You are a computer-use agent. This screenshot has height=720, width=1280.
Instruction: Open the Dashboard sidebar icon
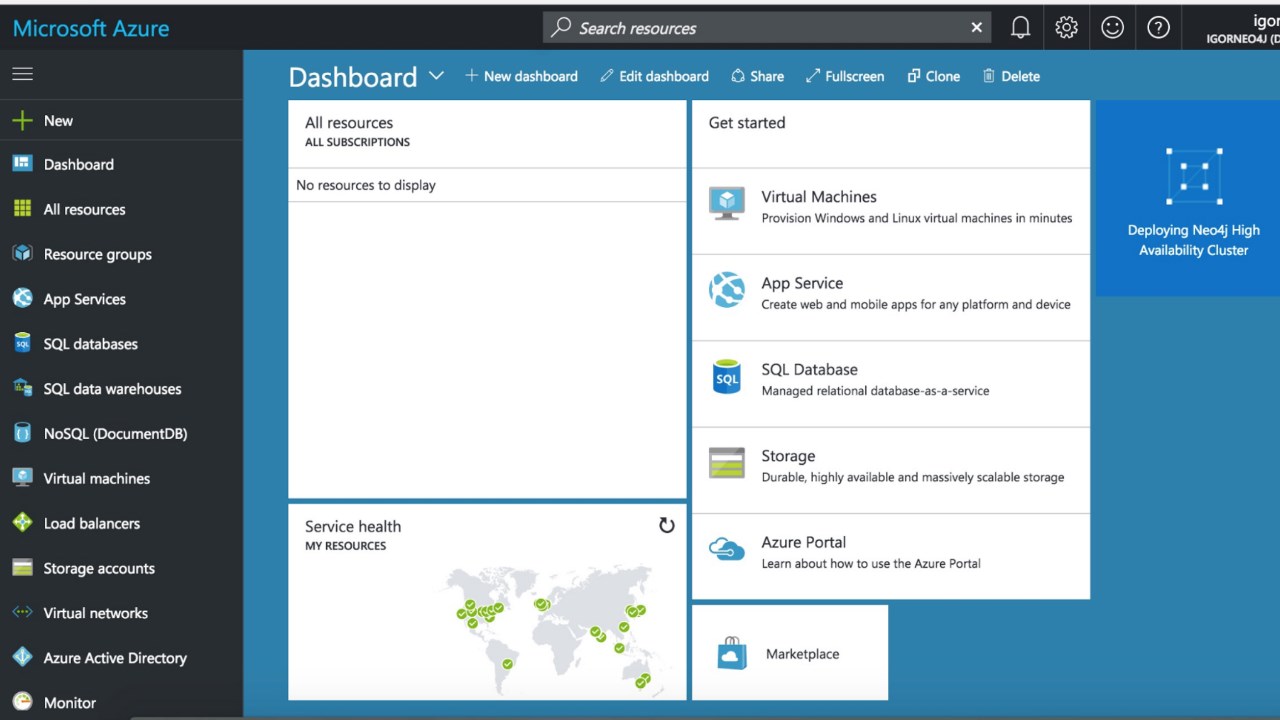coord(22,164)
